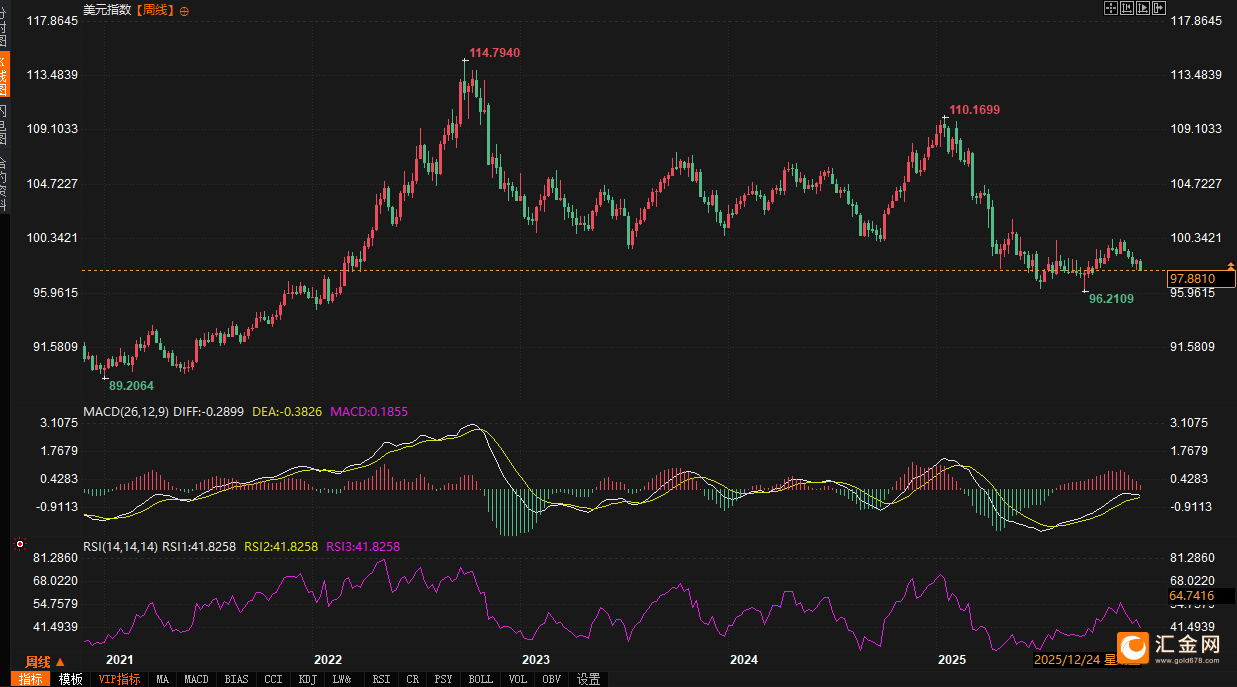Select the 模板 tab
Screen dimensions: 1237x687
point(70,679)
